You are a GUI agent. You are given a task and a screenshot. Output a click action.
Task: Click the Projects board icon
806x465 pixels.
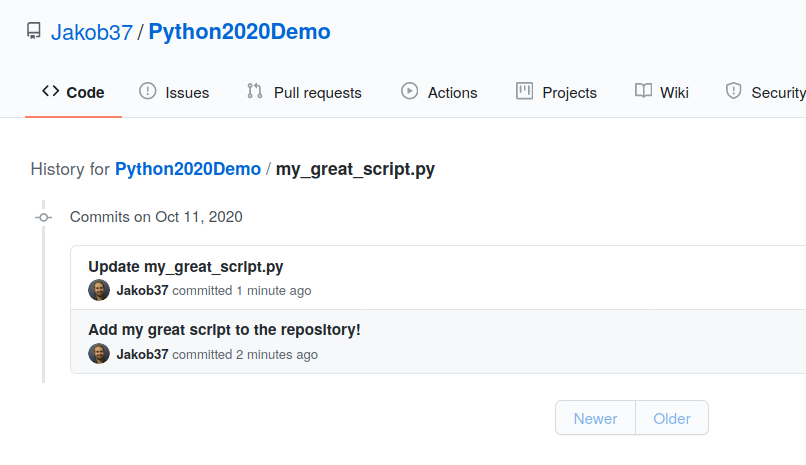[524, 91]
